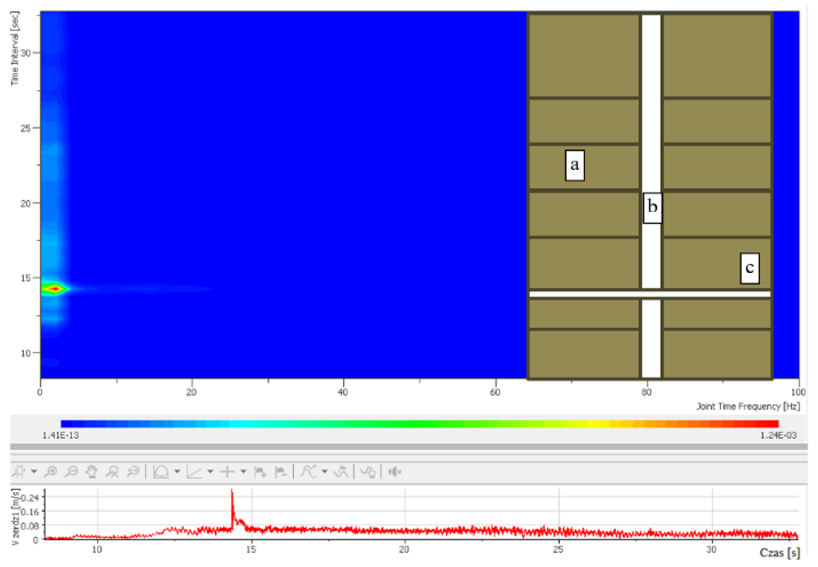Click the muted speaker icon

pyautogui.click(x=395, y=472)
